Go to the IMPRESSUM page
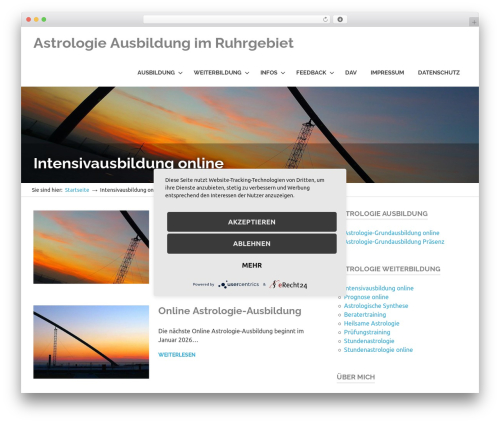The image size is (500, 423). 387,73
